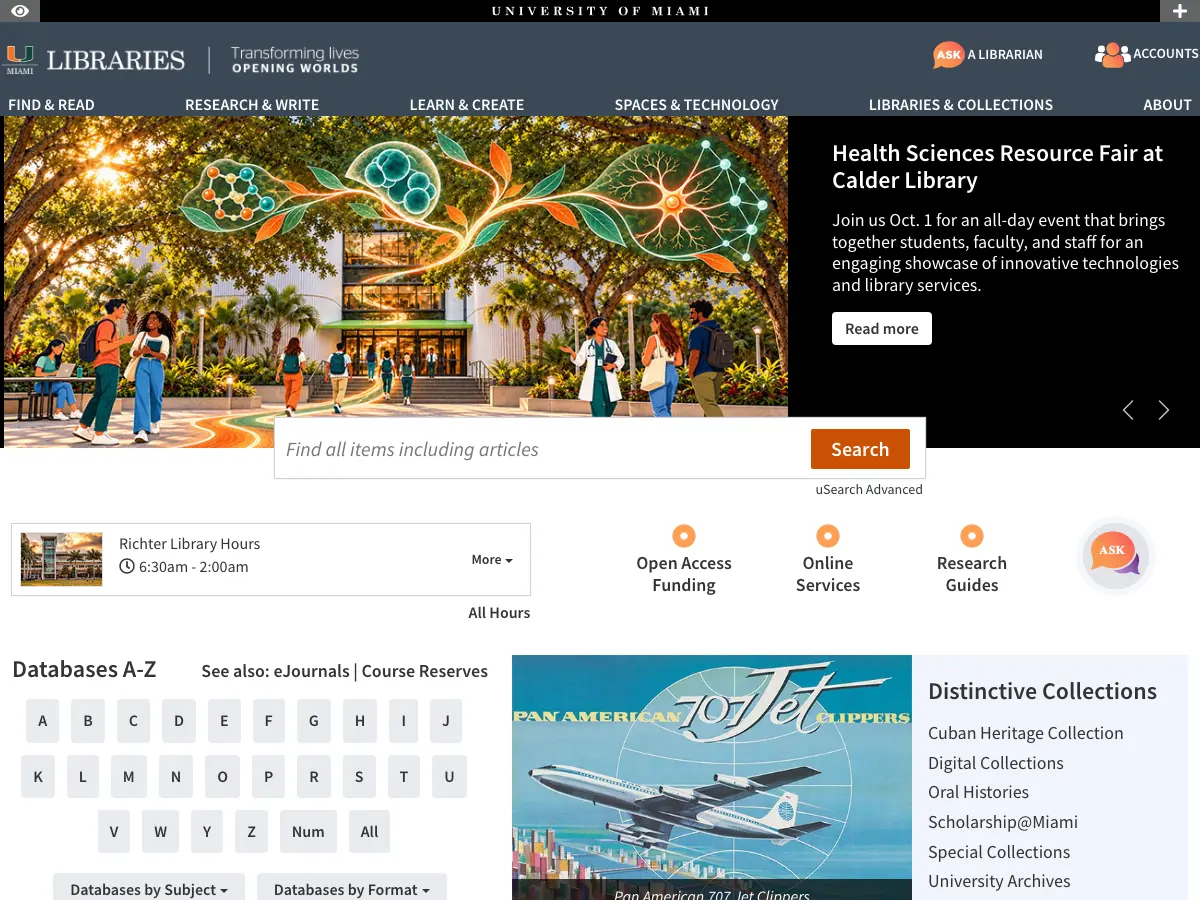
Task: Expand the plus icon in top bar
Action: click(1180, 11)
